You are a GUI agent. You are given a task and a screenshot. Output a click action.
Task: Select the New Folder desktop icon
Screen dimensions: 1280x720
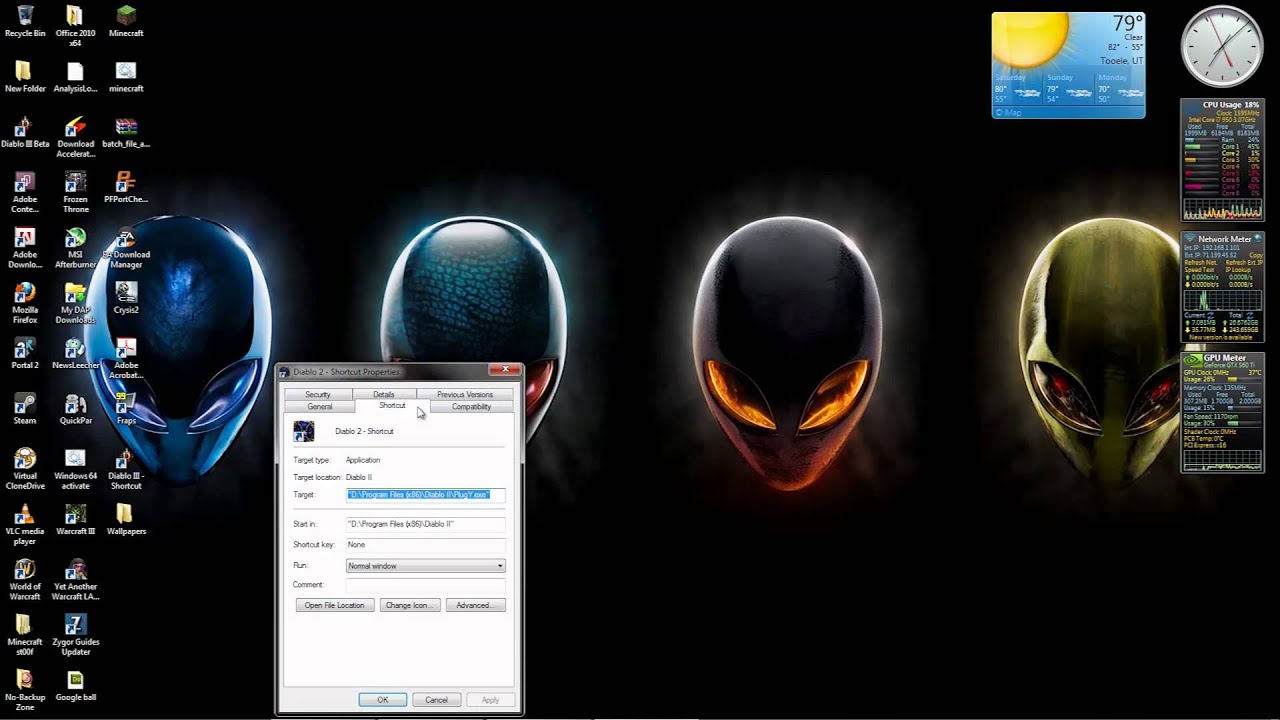[25, 76]
